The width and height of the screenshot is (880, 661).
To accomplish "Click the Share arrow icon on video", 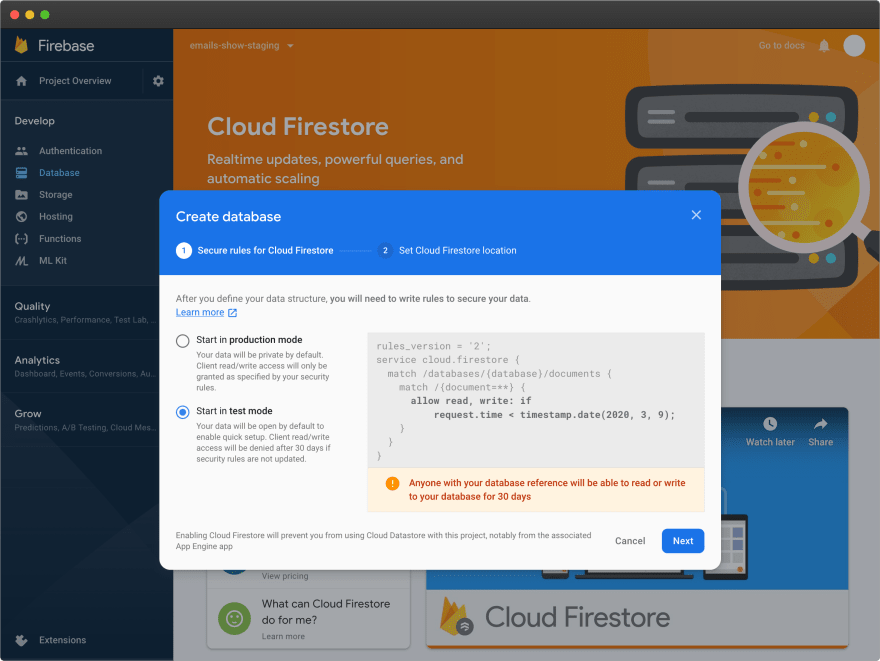I will pos(821,424).
